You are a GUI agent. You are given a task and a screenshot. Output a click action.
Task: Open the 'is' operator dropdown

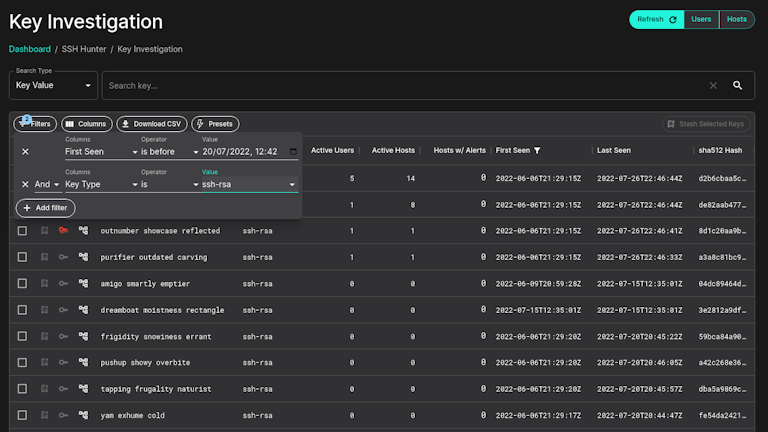(x=169, y=184)
